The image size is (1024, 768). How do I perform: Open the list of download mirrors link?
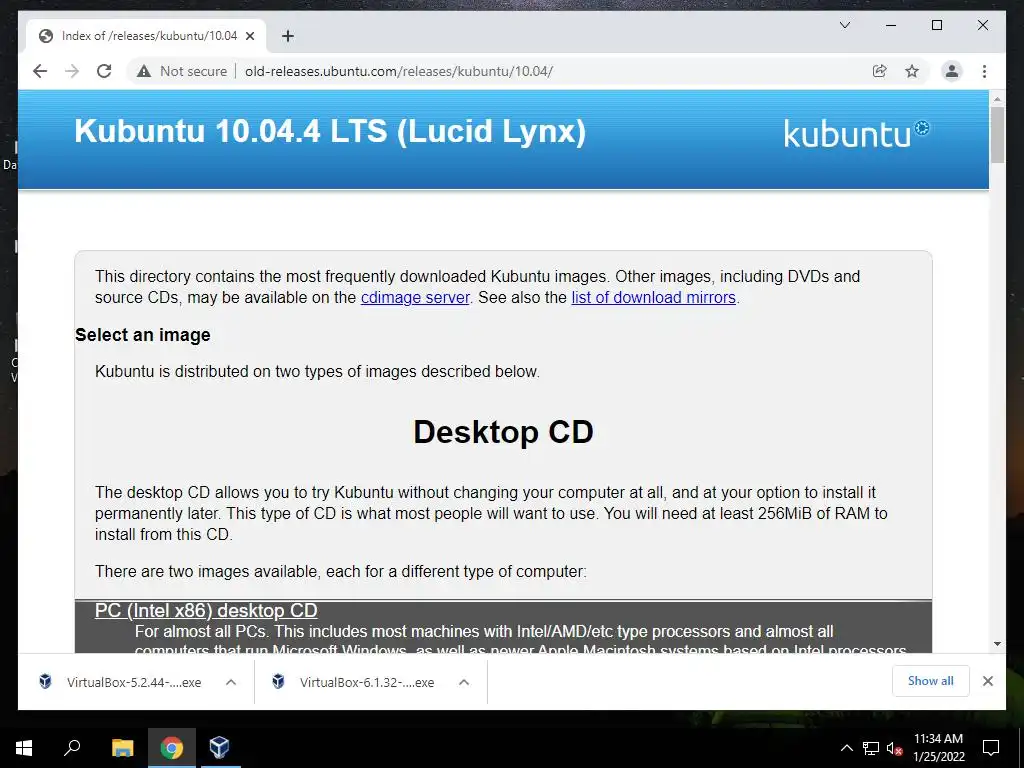click(653, 298)
